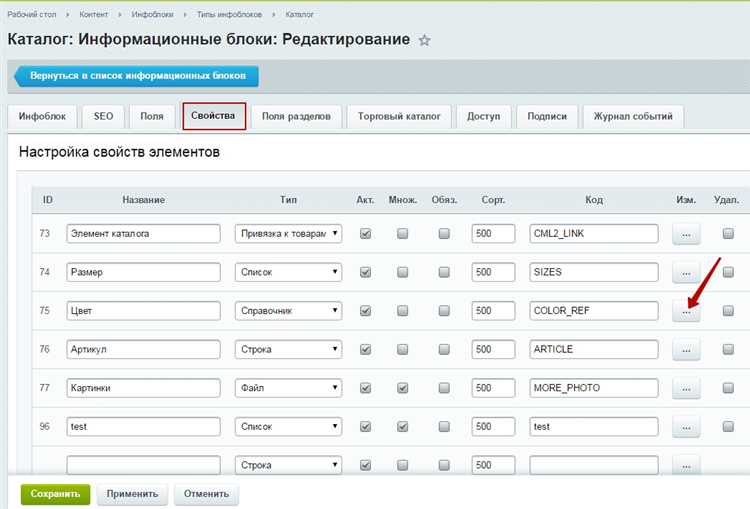The image size is (750, 509).
Task: Go to Контент breadcrumb
Action: coord(94,15)
